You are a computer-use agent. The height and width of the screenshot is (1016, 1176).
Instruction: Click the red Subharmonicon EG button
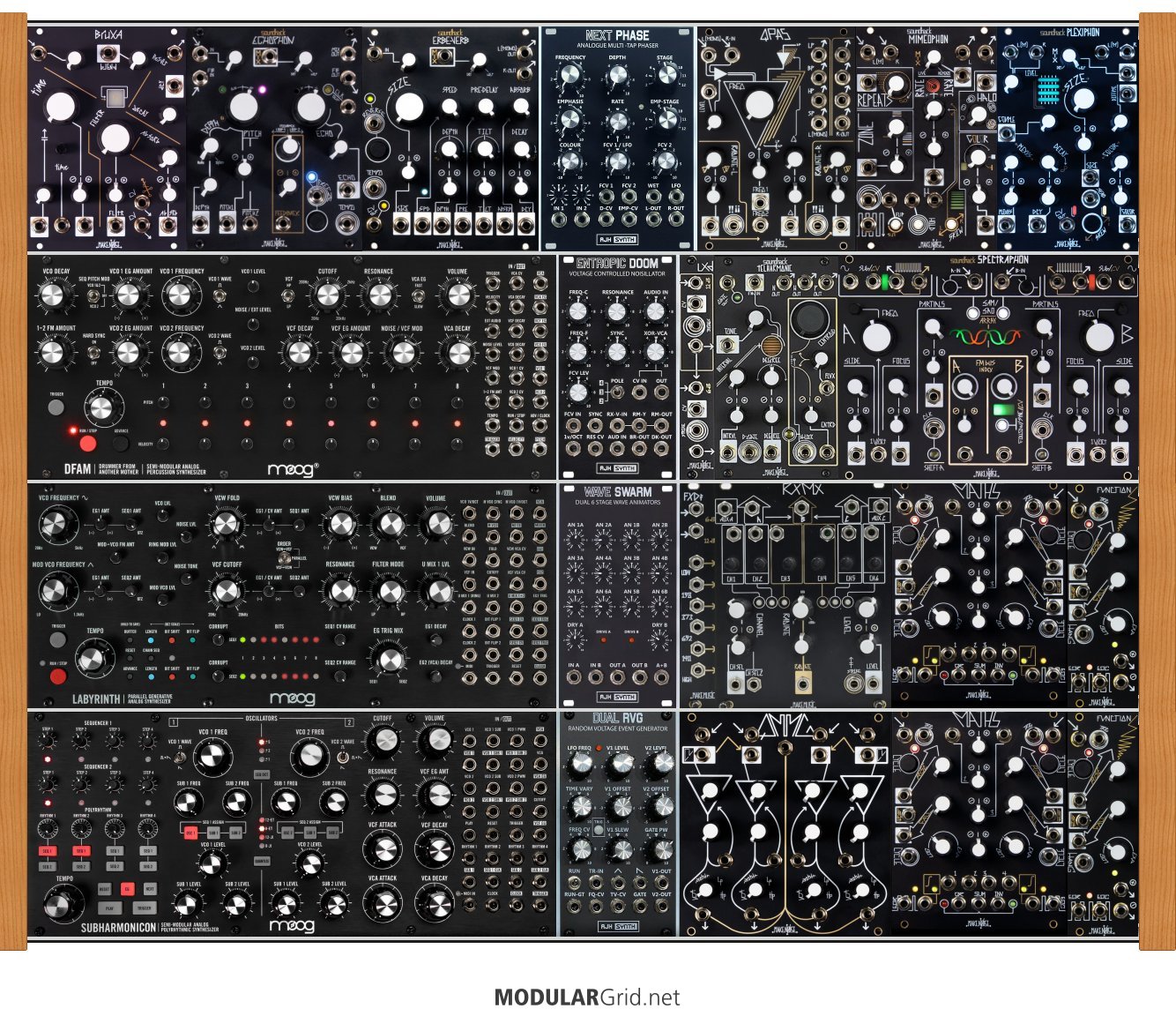pos(127,889)
